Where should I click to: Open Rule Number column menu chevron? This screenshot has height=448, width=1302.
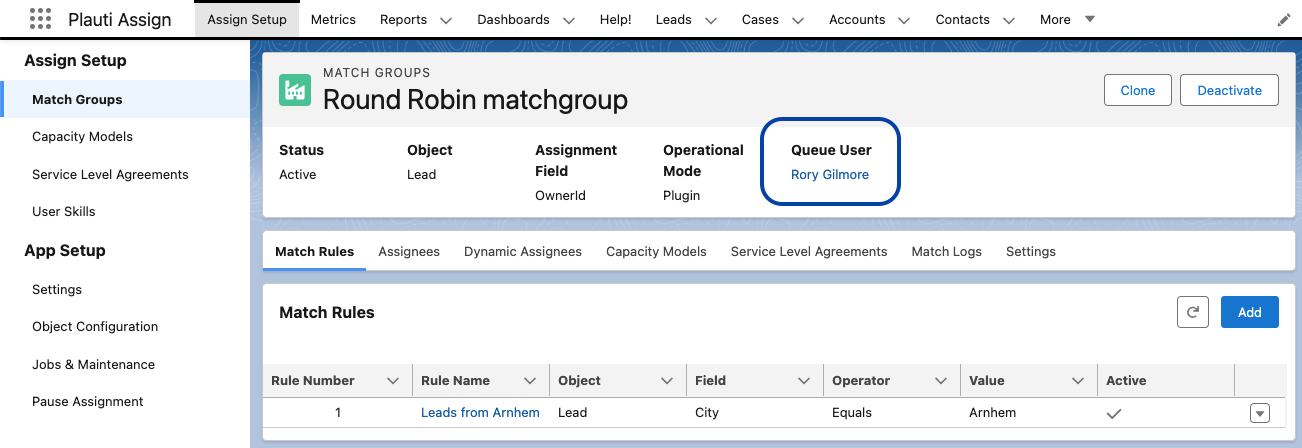[x=392, y=381]
